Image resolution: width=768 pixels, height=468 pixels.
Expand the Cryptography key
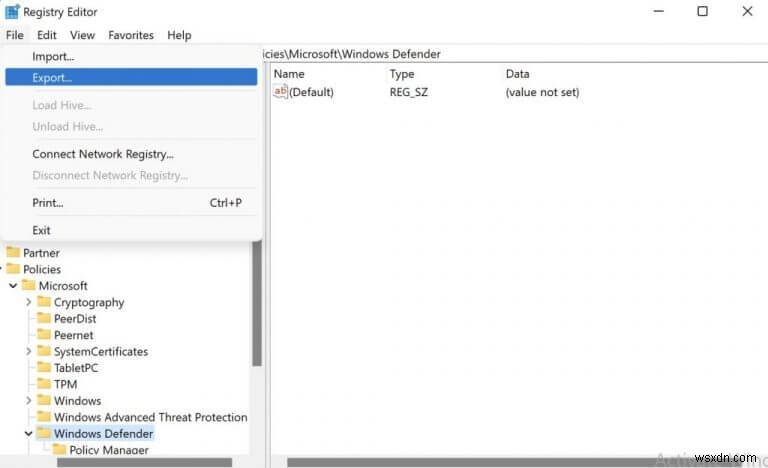pos(28,302)
